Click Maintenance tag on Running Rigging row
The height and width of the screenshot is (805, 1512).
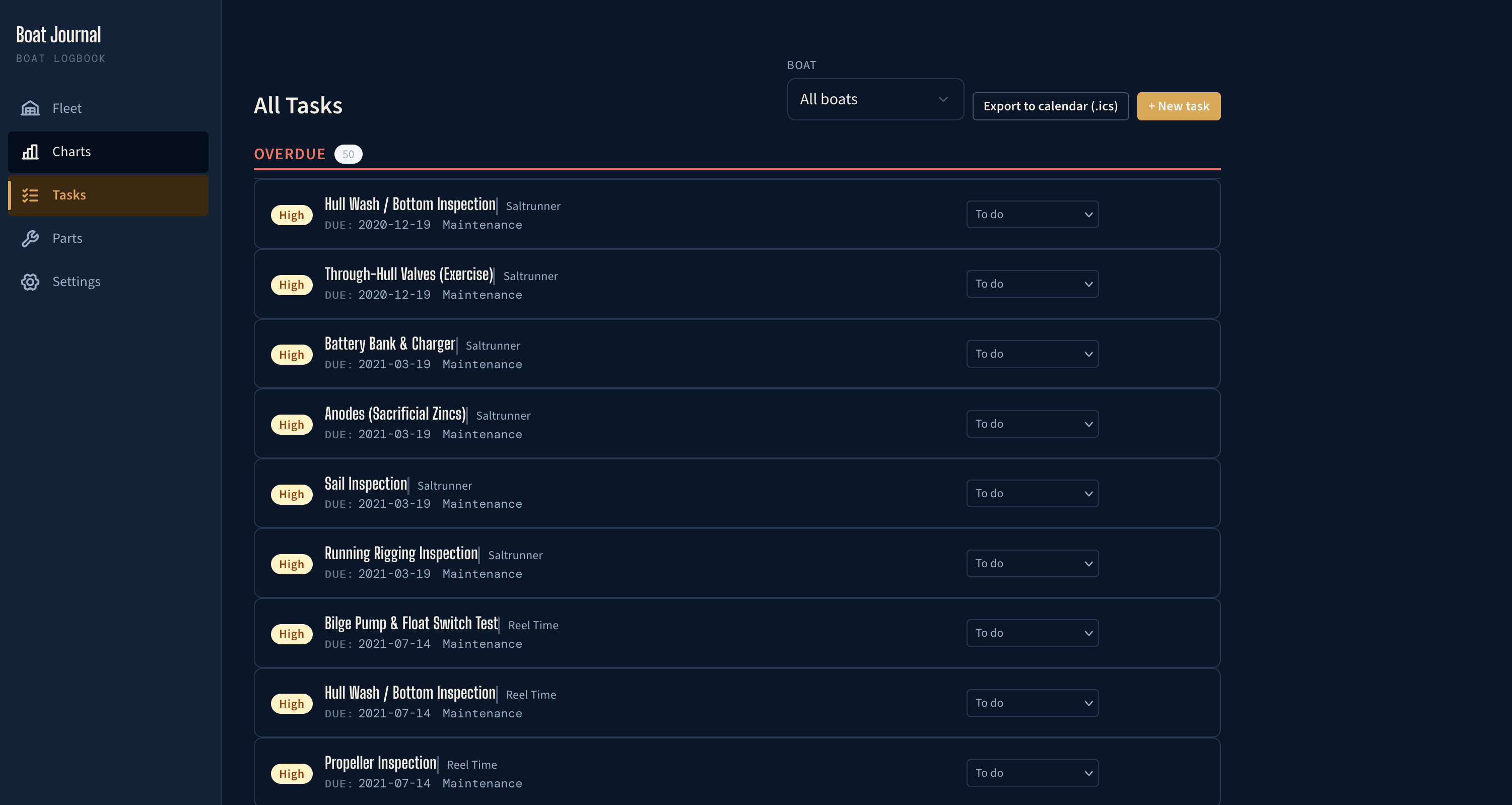coord(482,574)
